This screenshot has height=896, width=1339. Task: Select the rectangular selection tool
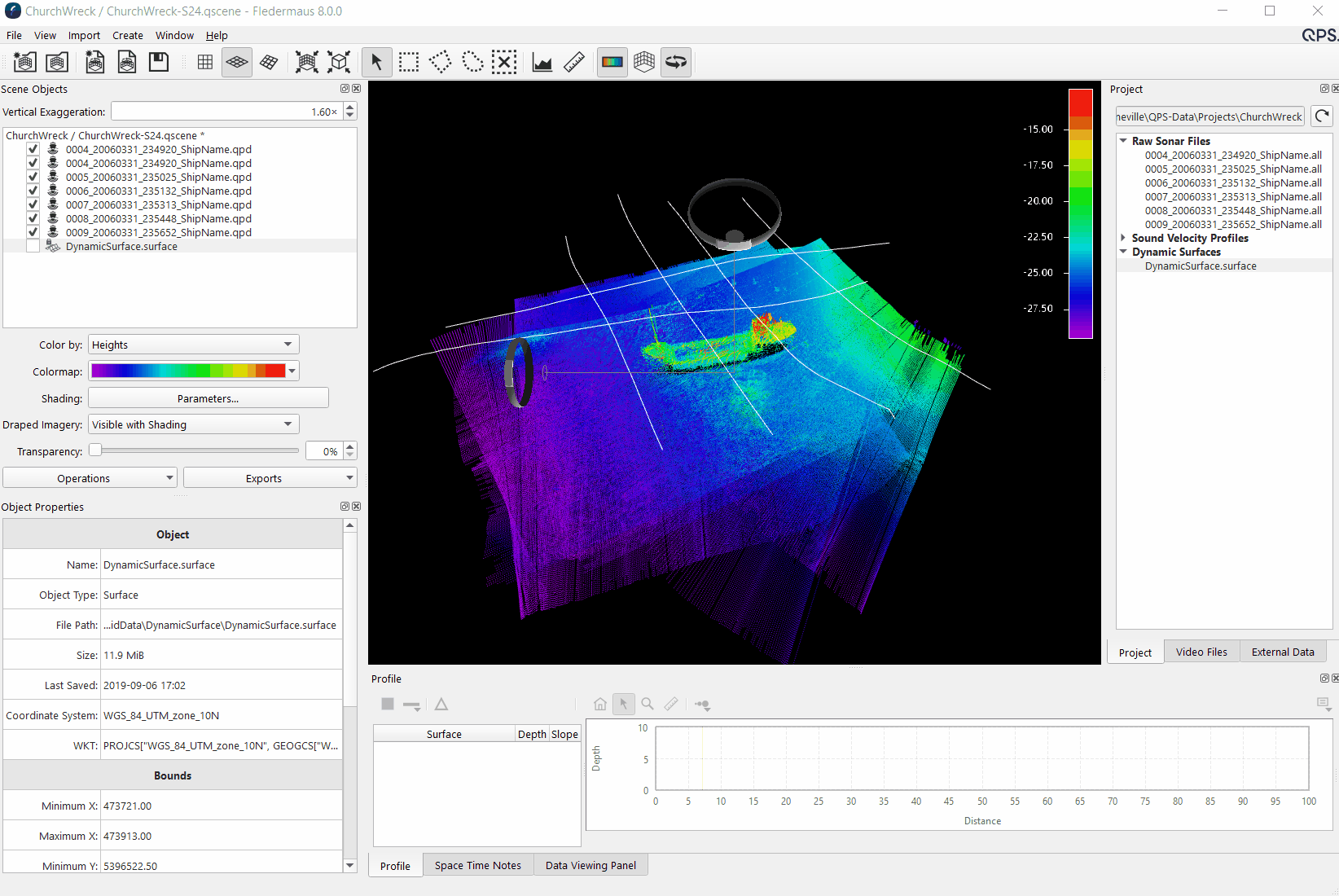[x=409, y=62]
